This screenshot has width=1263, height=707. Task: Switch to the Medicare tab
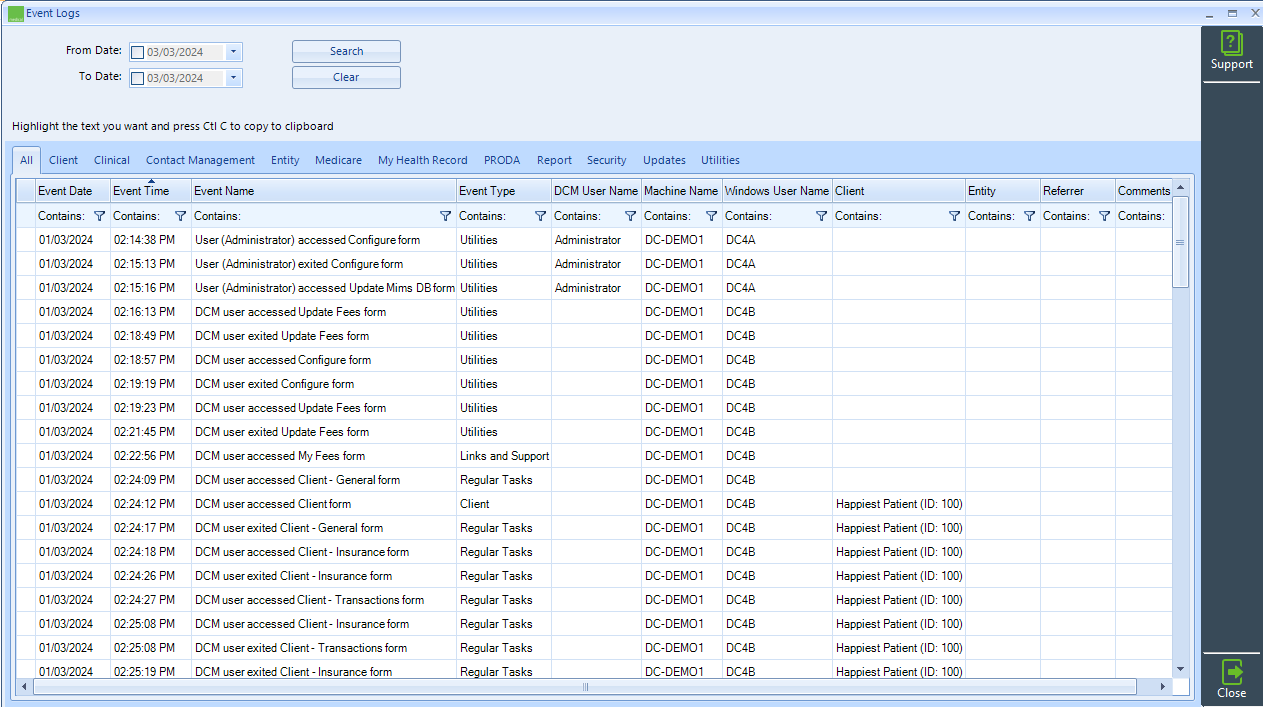[338, 160]
